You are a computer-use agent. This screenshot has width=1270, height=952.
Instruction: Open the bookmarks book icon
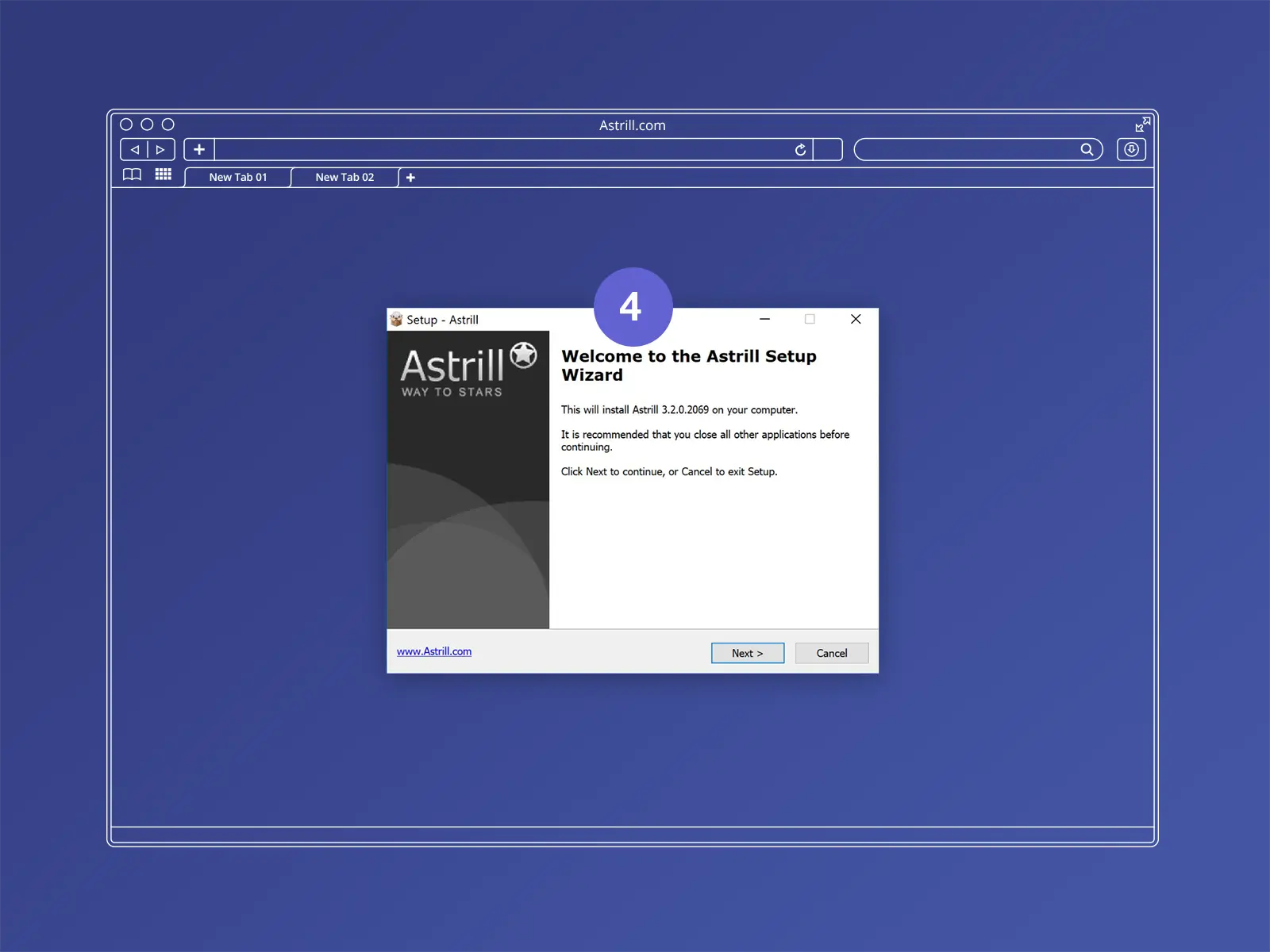(x=132, y=175)
